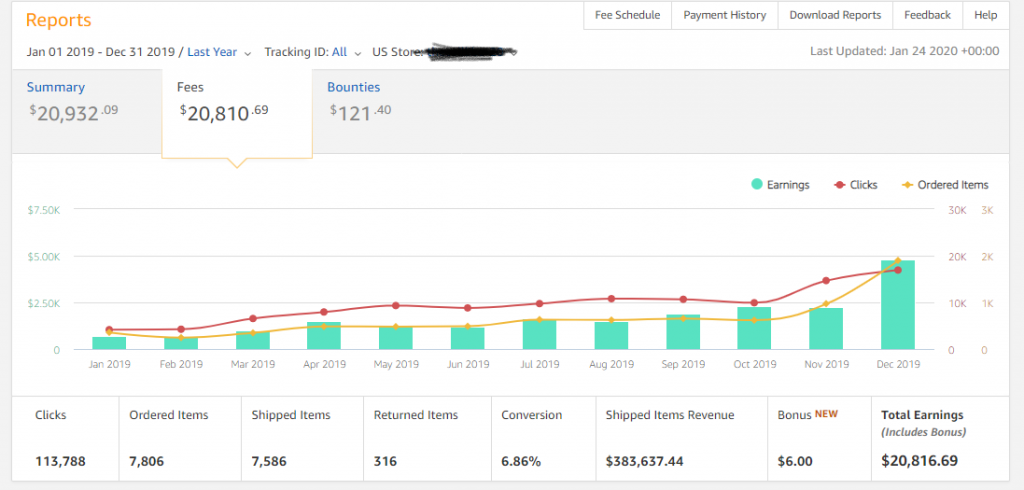Click the Jan 2019 clicks data point
Screen dimensions: 1024x490
pyautogui.click(x=109, y=330)
